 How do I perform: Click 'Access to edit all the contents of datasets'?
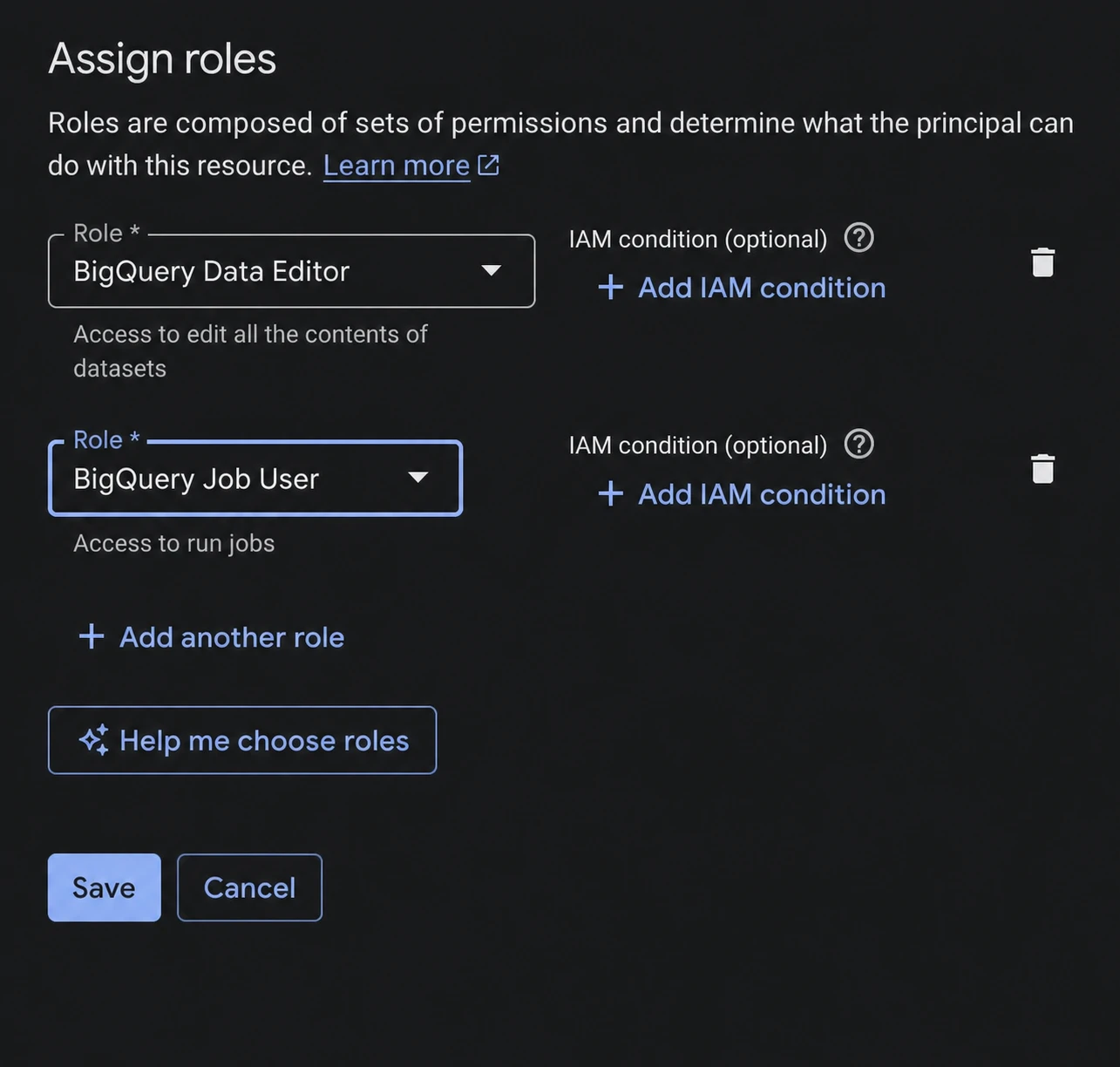[250, 350]
